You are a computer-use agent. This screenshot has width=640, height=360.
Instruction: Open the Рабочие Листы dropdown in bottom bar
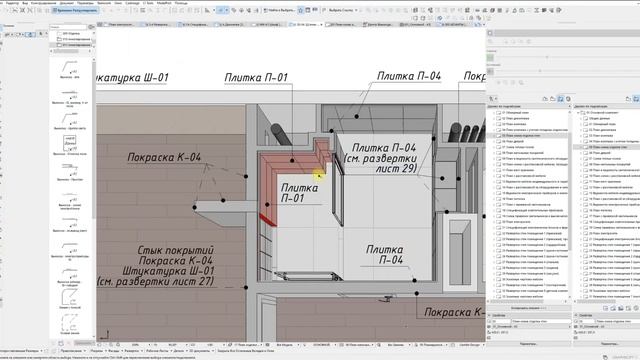click(x=158, y=351)
